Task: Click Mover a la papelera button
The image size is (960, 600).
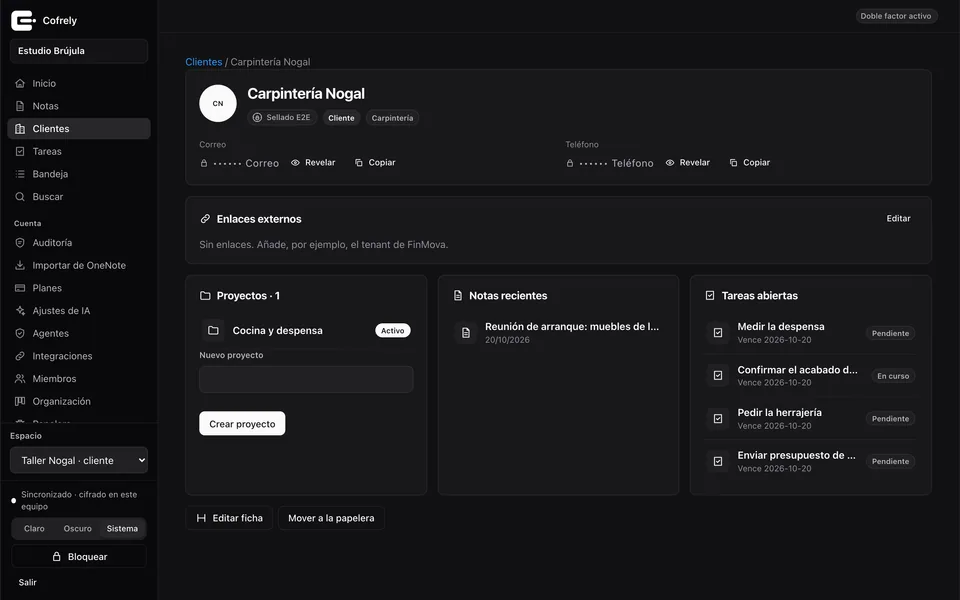Action: (x=331, y=518)
